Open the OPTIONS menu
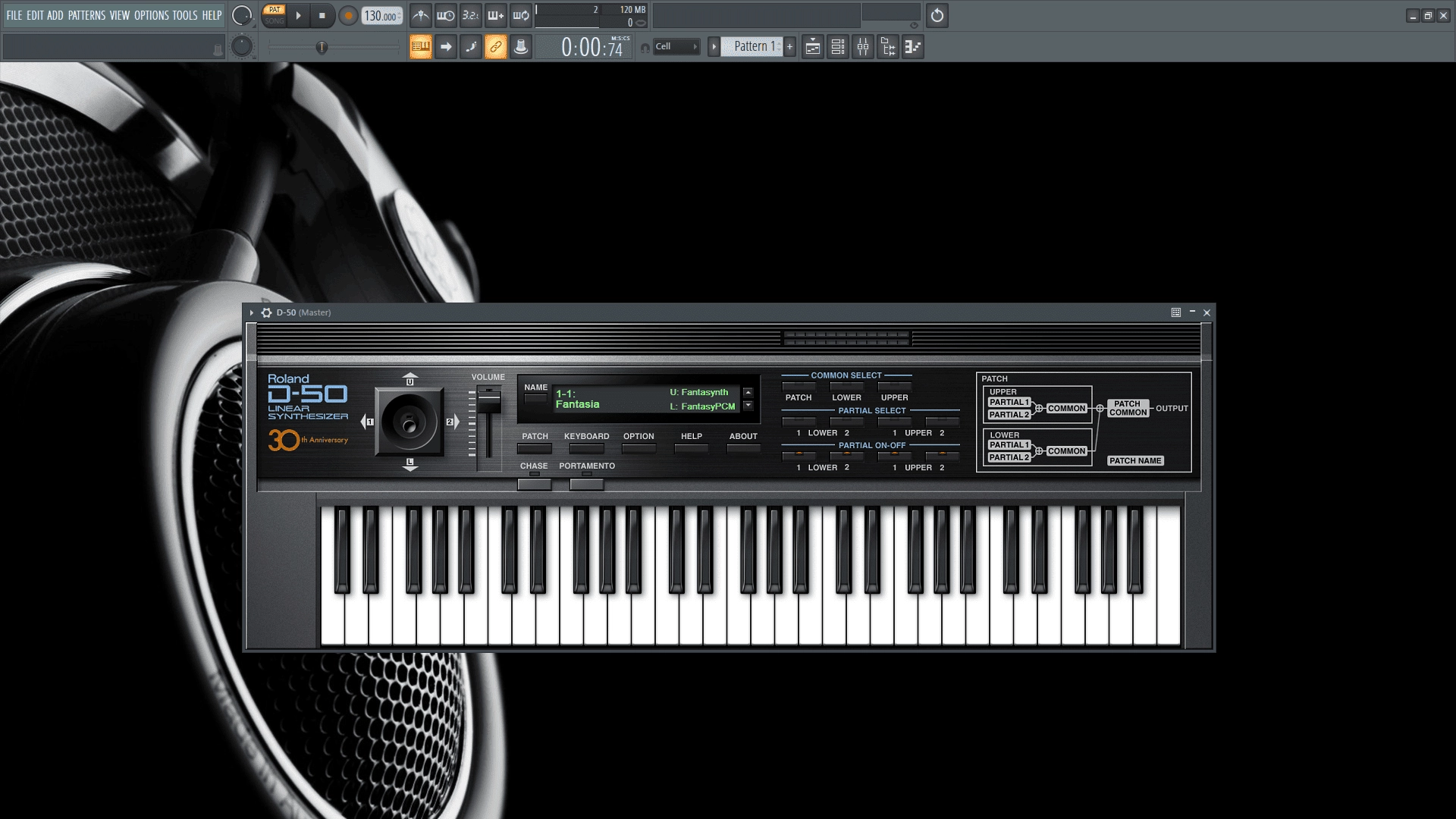1456x819 pixels. [x=152, y=15]
